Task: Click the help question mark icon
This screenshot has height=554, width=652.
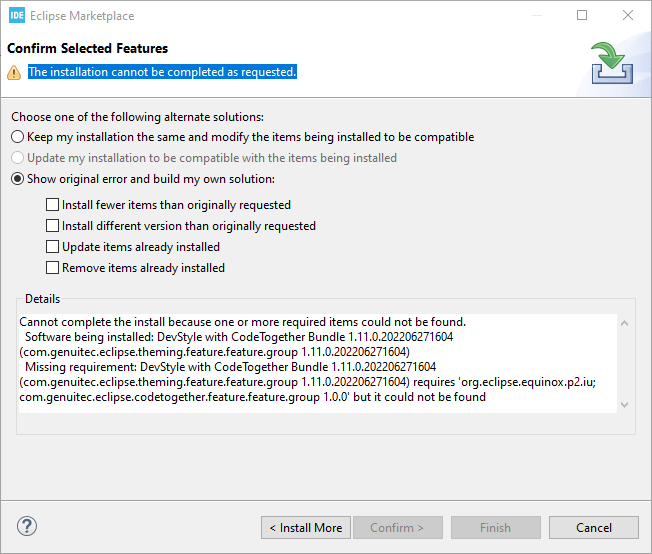Action: tap(27, 527)
